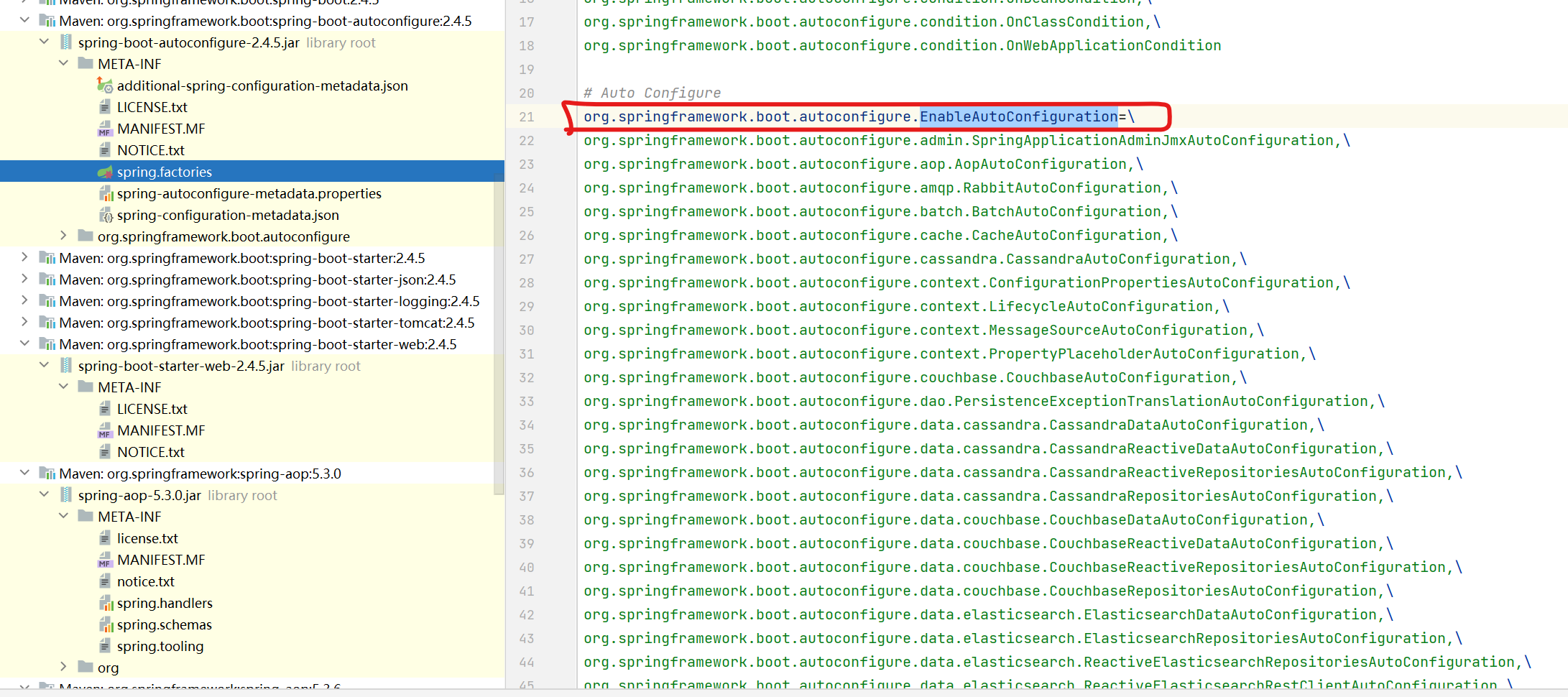Select spring.tooling file in tree

pos(160,646)
